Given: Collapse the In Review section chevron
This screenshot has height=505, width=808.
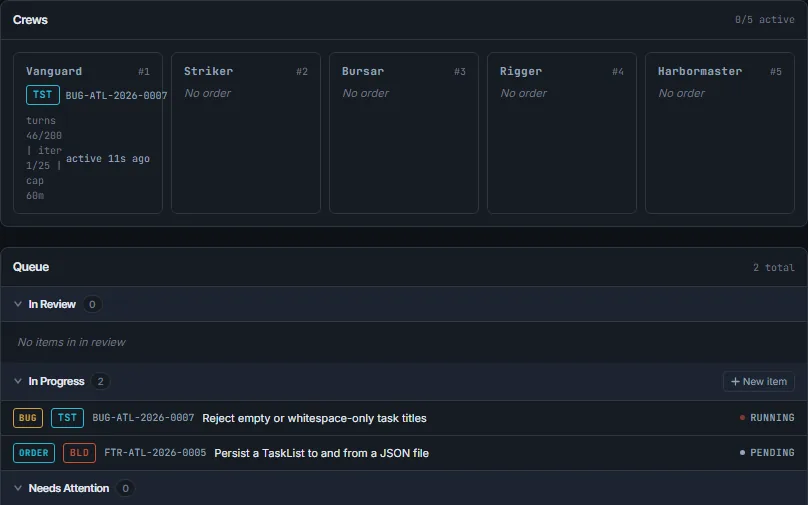Looking at the screenshot, I should click(x=18, y=304).
